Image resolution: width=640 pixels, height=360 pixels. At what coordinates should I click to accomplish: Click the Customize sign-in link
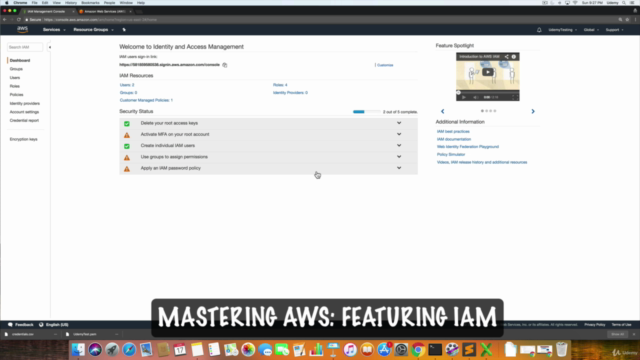[385, 65]
